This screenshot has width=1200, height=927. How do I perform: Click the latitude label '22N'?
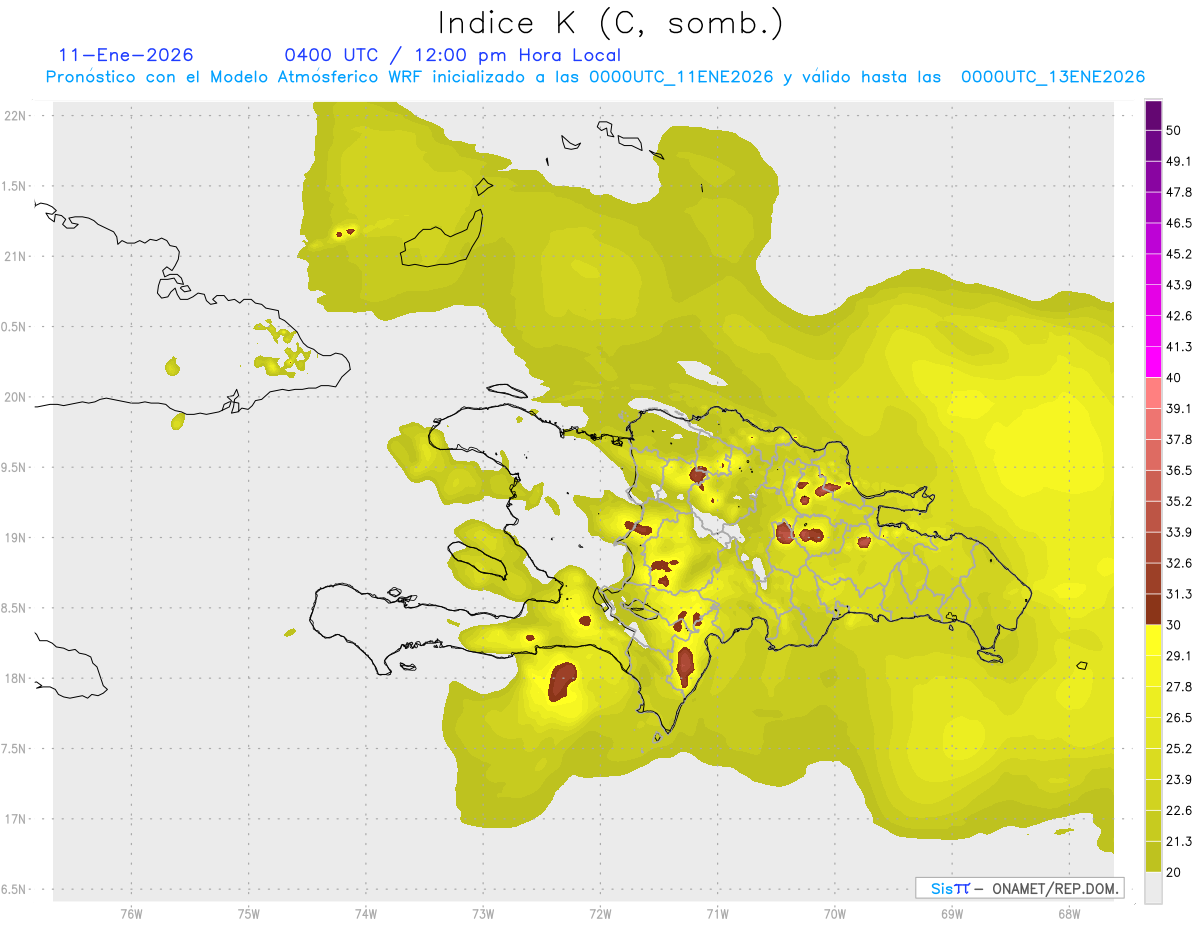(16, 116)
